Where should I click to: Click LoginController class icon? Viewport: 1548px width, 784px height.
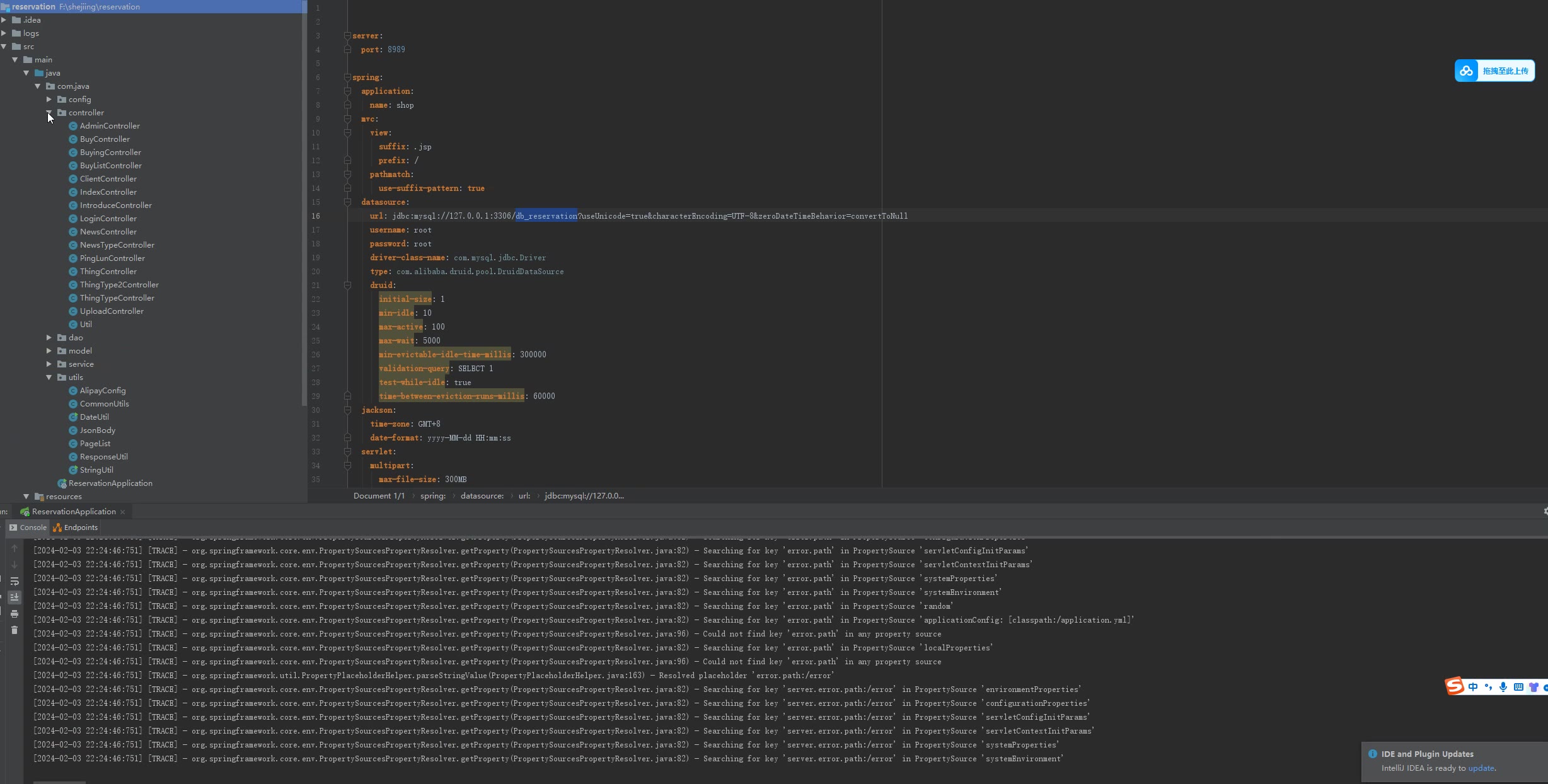click(x=72, y=218)
